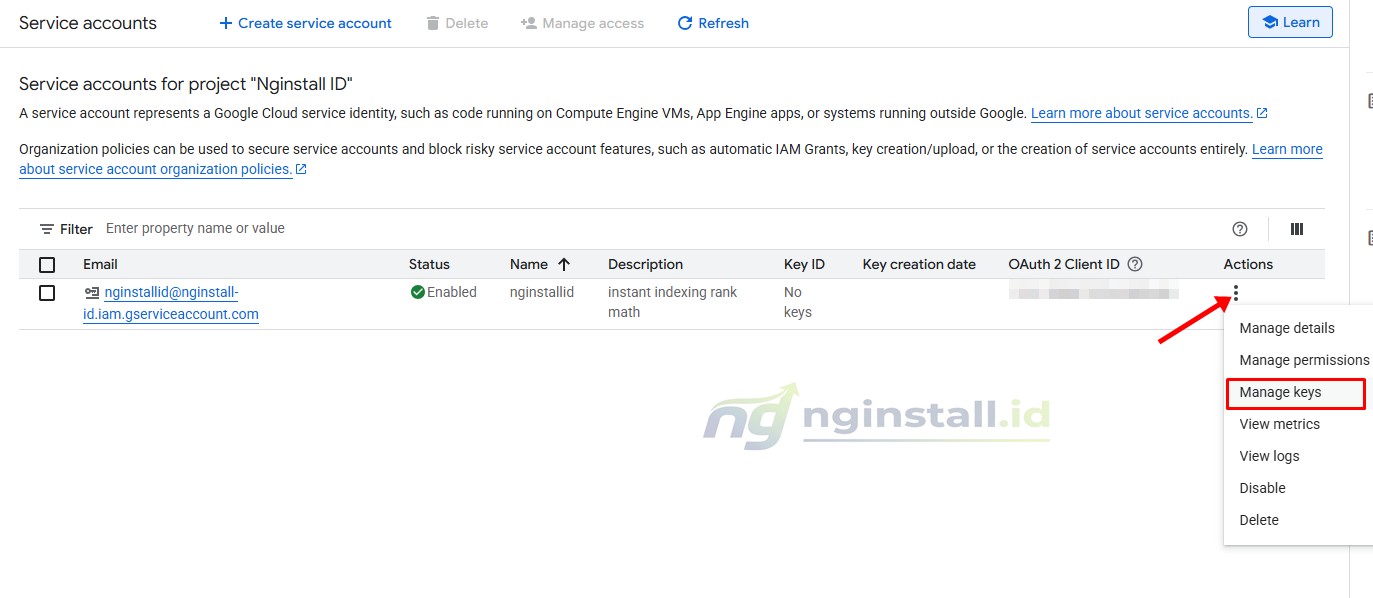This screenshot has height=598, width=1373.
Task: Click the Key creation date column header
Action: tap(919, 264)
